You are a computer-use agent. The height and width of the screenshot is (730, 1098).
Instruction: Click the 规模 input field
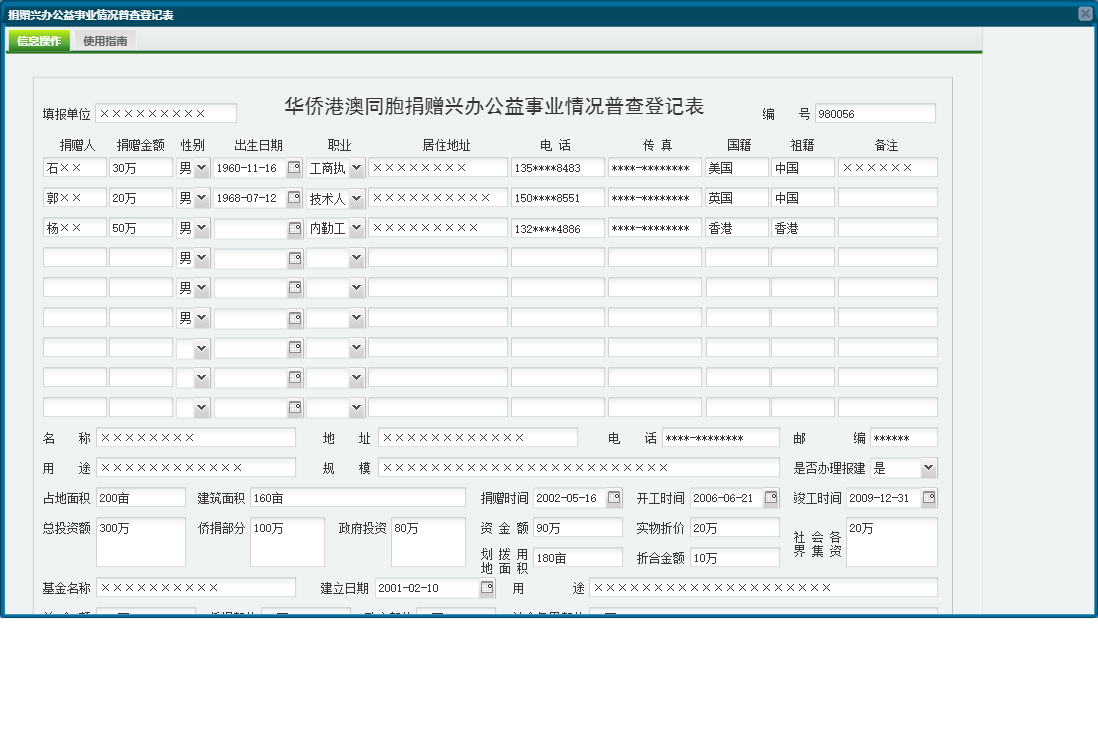tap(578, 468)
